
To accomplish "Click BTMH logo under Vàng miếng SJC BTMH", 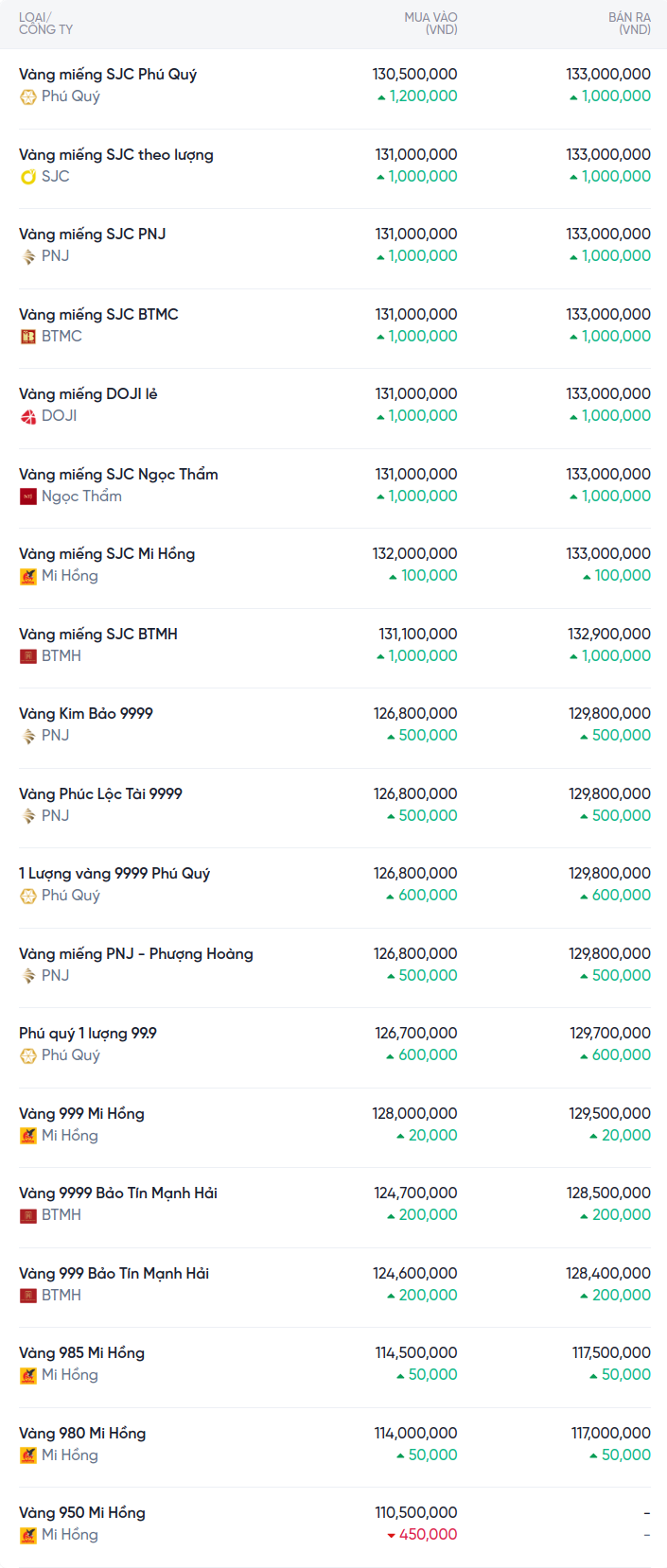I will point(28,656).
